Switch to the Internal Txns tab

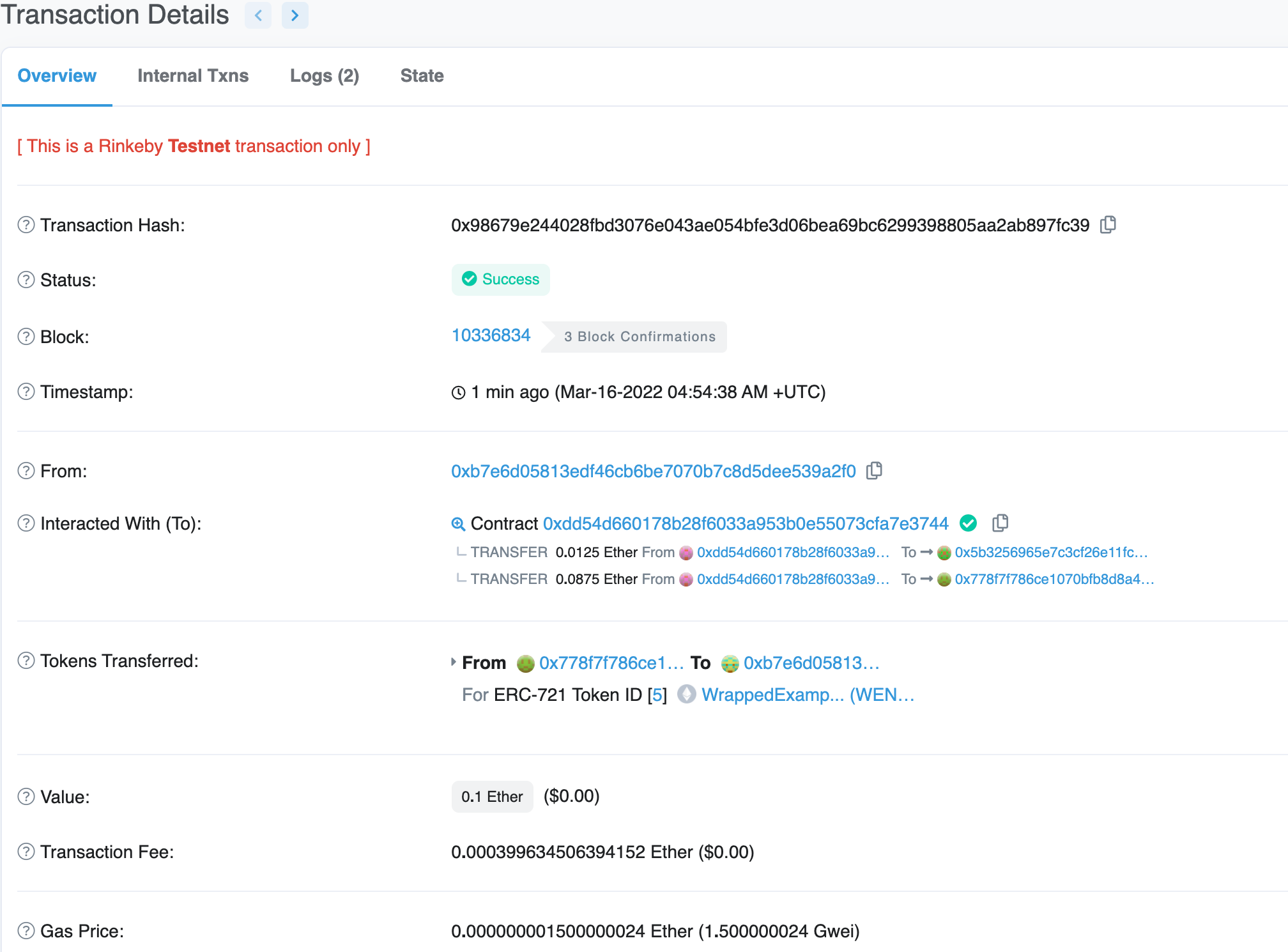pos(193,75)
